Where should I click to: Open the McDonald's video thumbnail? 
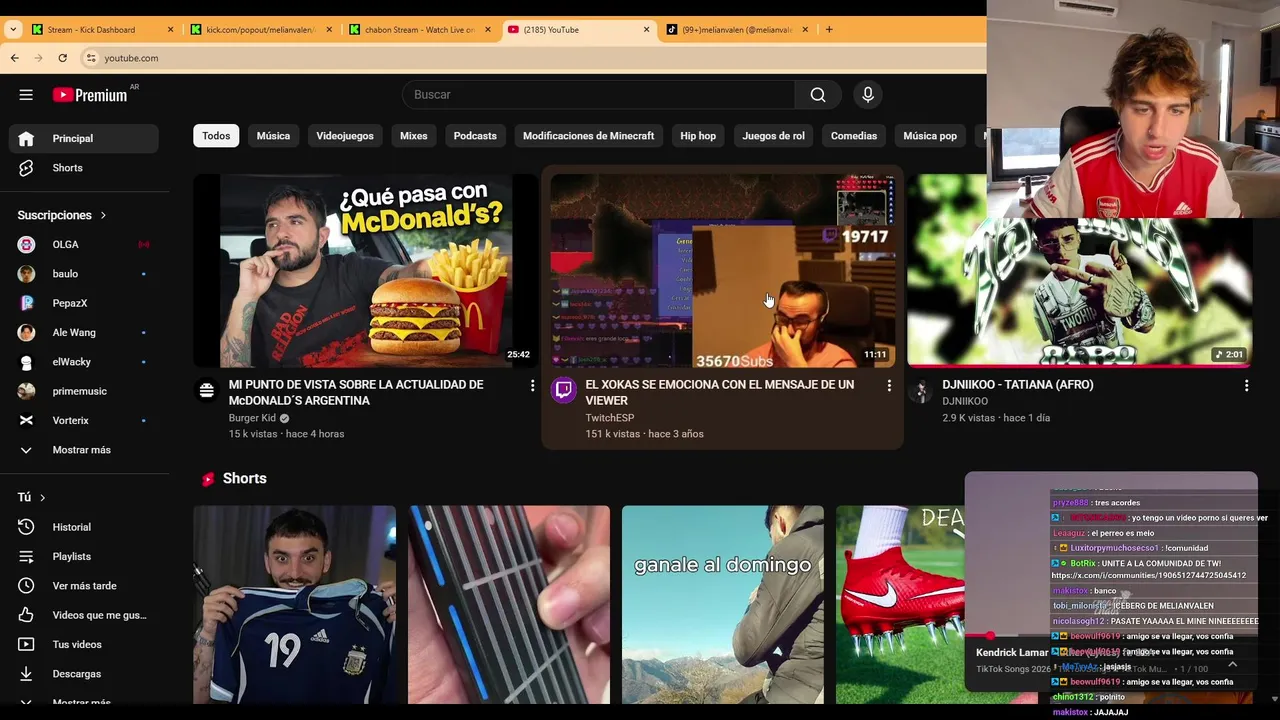366,271
